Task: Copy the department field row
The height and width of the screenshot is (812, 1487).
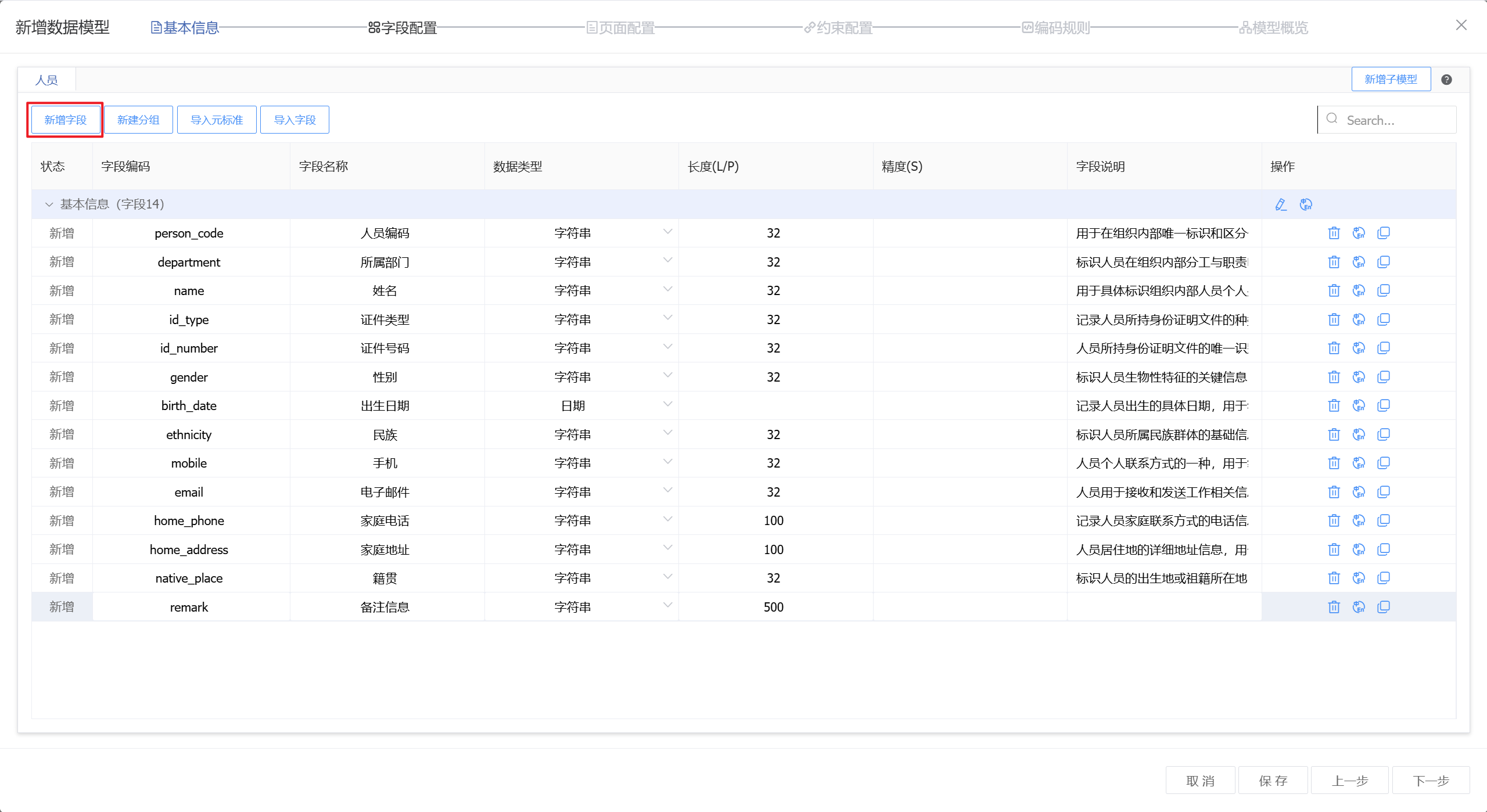Action: point(1384,262)
